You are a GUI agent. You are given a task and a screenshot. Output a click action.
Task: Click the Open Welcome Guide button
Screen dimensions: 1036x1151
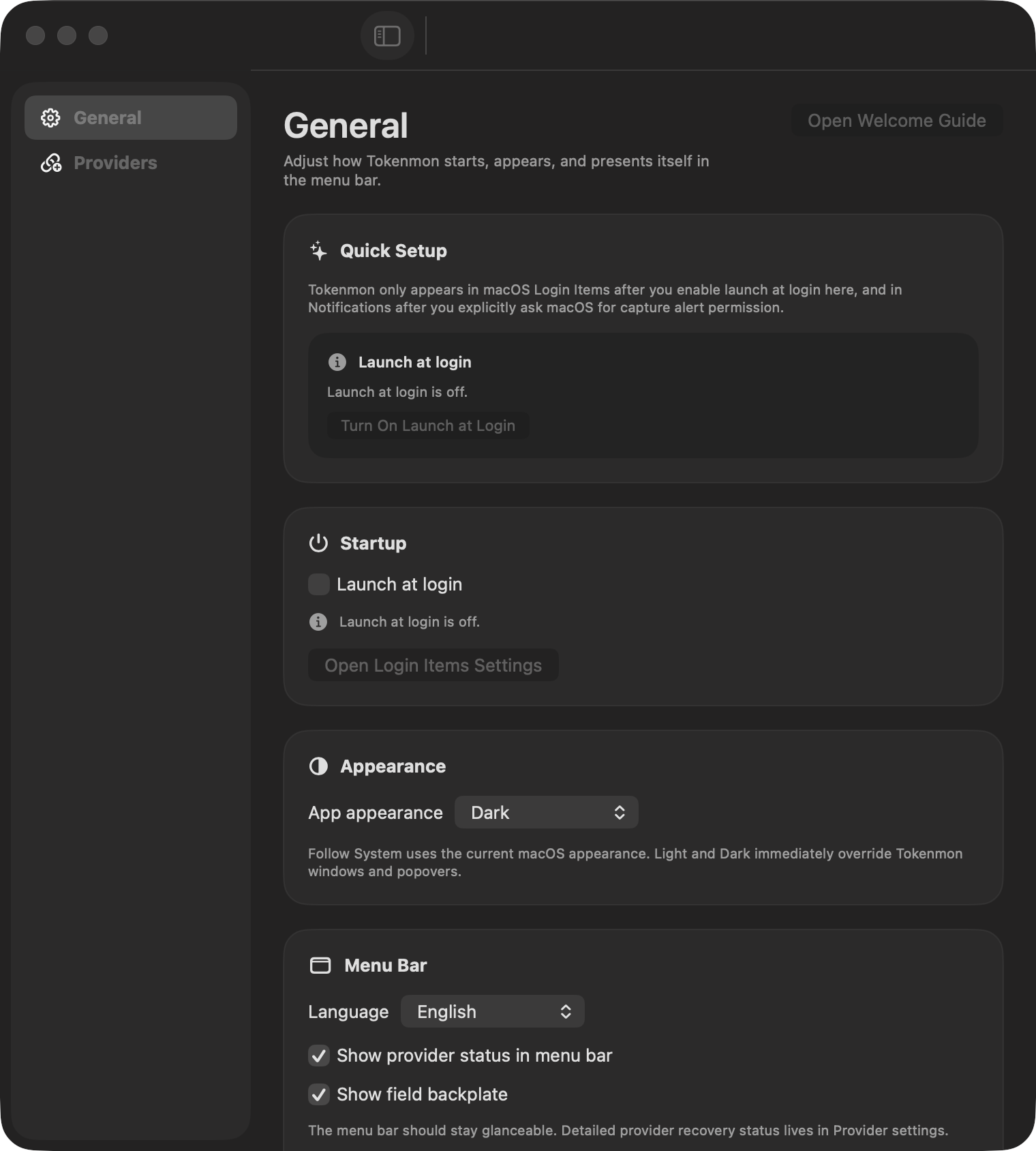[x=896, y=121]
